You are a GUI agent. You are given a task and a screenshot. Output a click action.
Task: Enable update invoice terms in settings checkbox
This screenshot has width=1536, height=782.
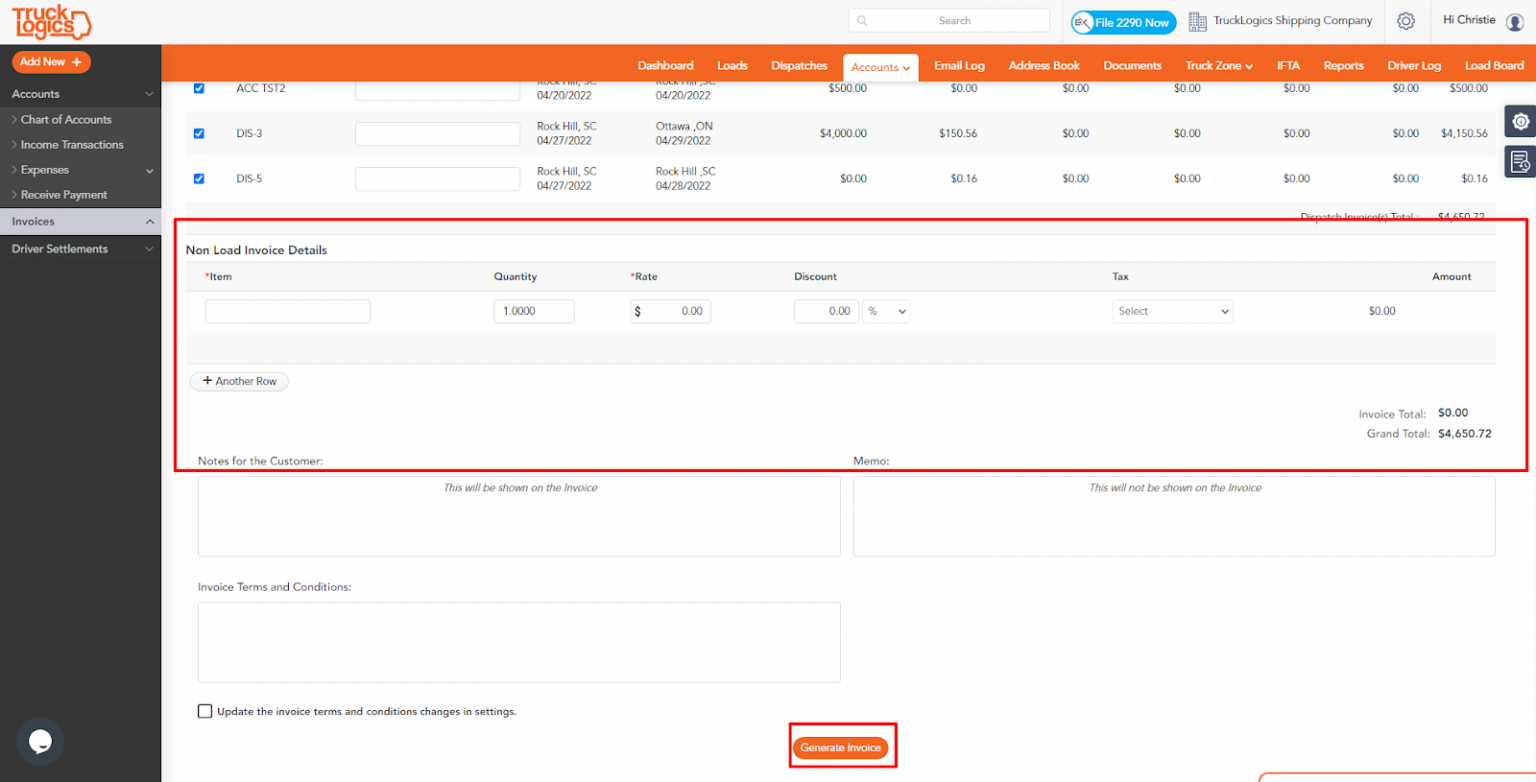205,711
